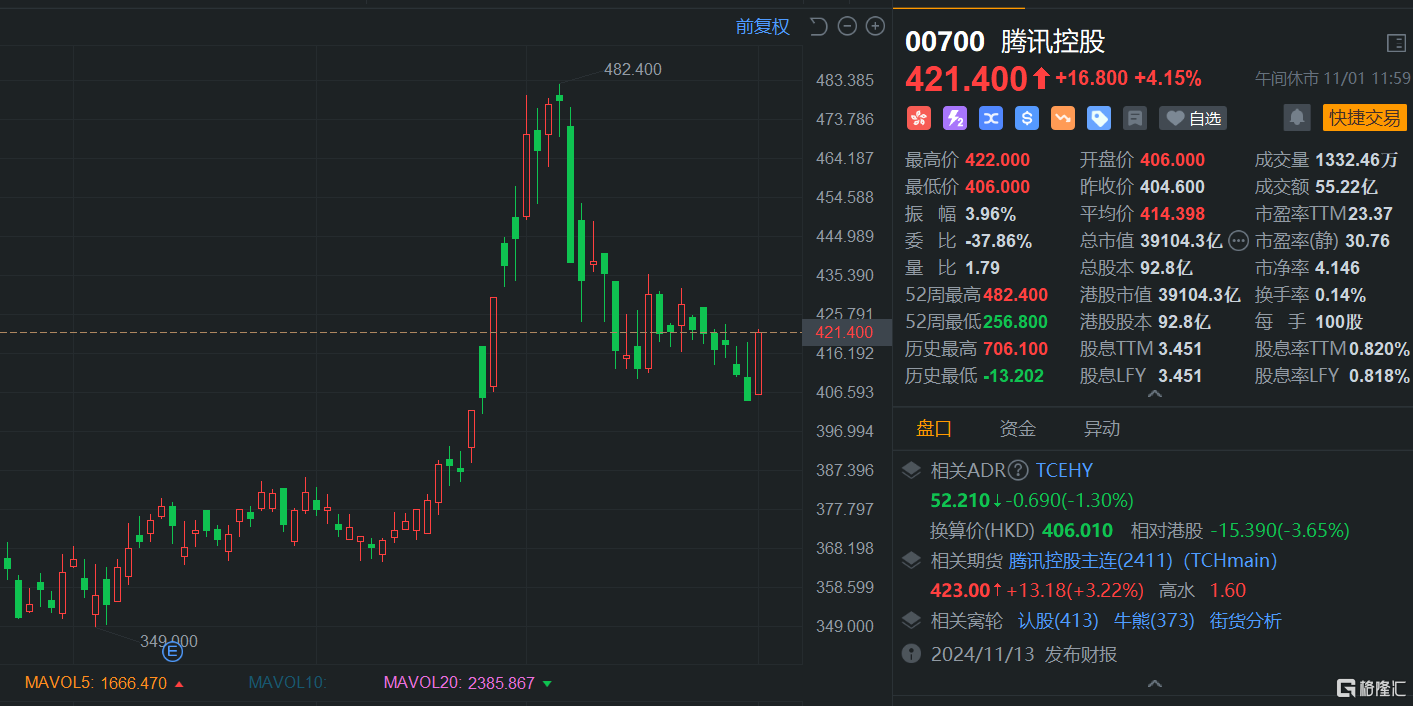Zoom out the chart with minus icon
The height and width of the screenshot is (706, 1413).
[x=847, y=27]
